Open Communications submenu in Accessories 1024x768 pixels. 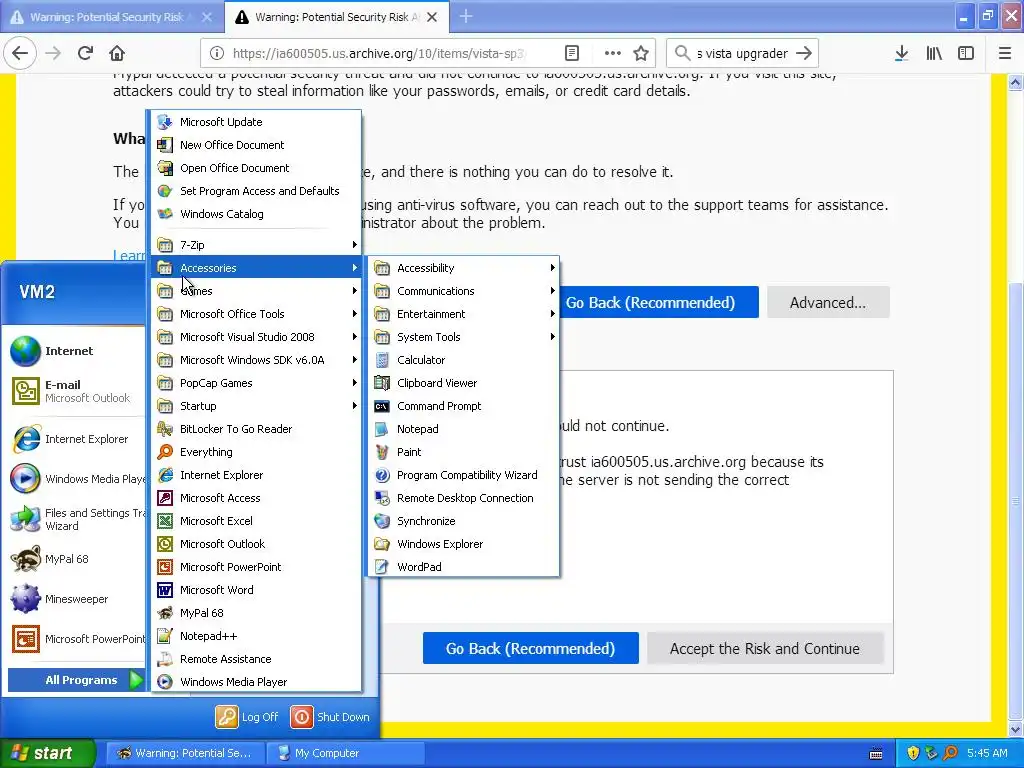[x=464, y=291]
